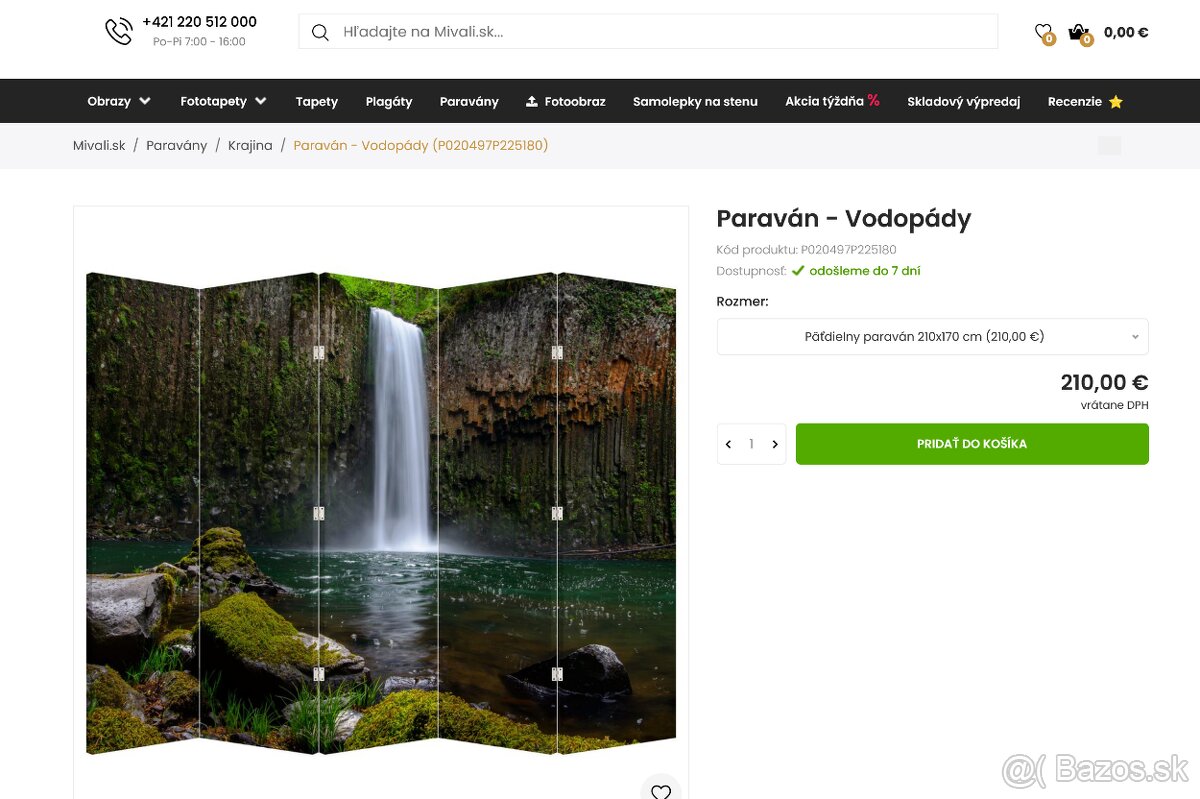Click the Akcia týždňa percent icon
The image size is (1200, 799).
click(873, 100)
